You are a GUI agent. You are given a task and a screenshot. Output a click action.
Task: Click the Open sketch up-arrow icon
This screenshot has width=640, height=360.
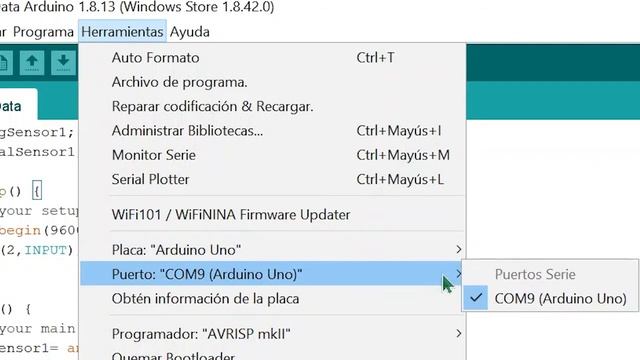pyautogui.click(x=32, y=62)
